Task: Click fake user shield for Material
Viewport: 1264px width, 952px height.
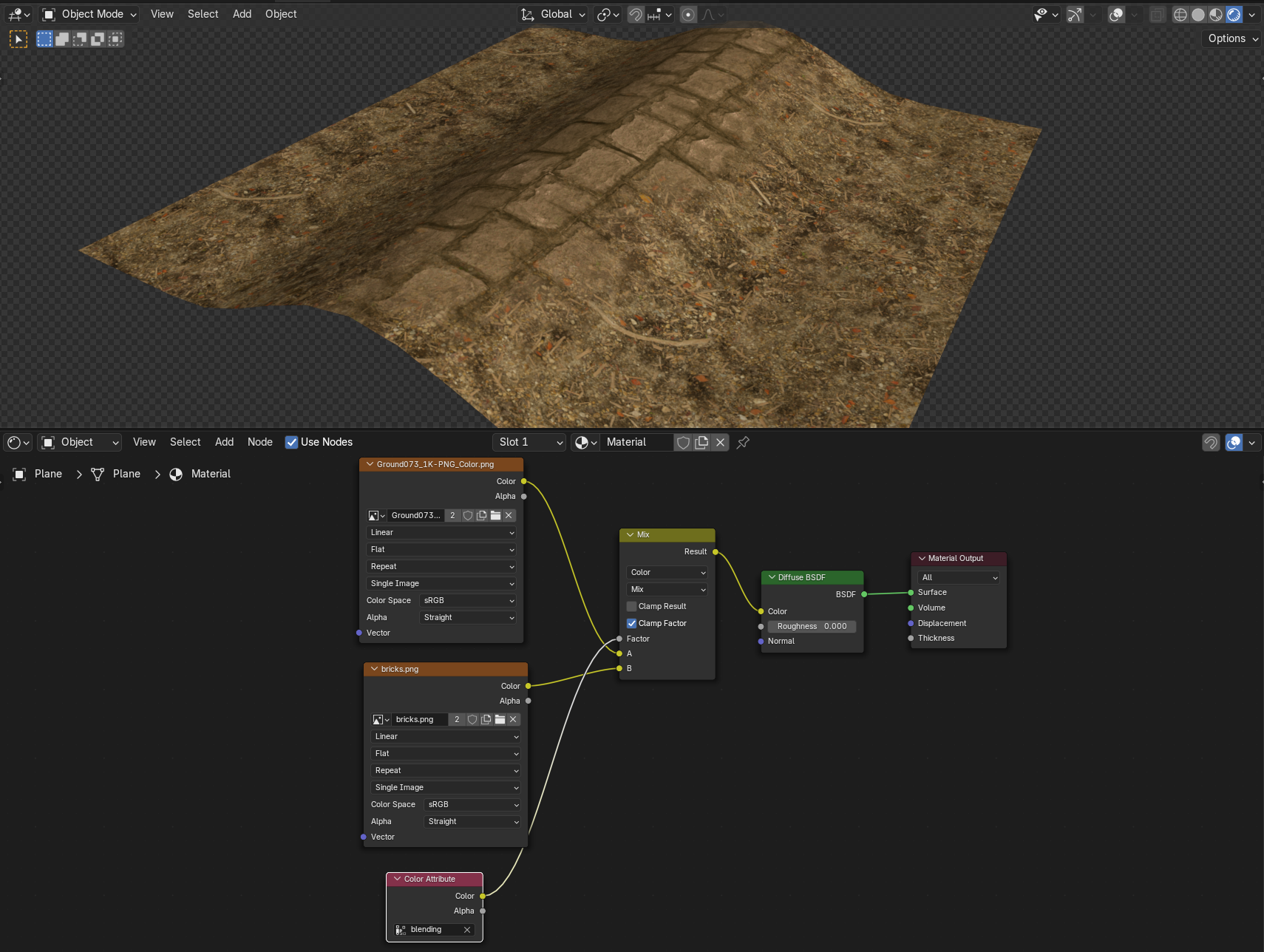Action: point(684,442)
